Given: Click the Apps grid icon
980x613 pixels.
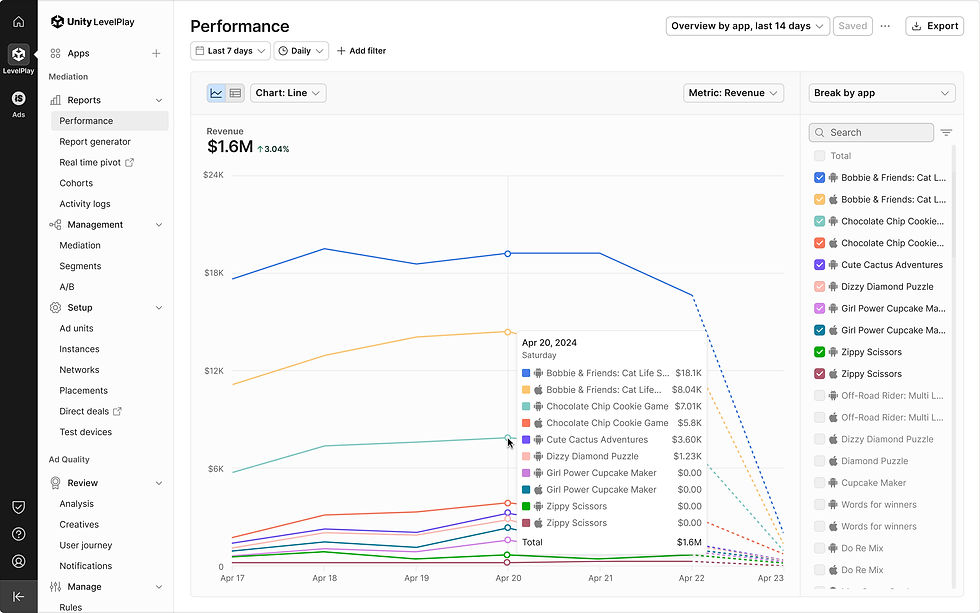Looking at the screenshot, I should pos(56,54).
